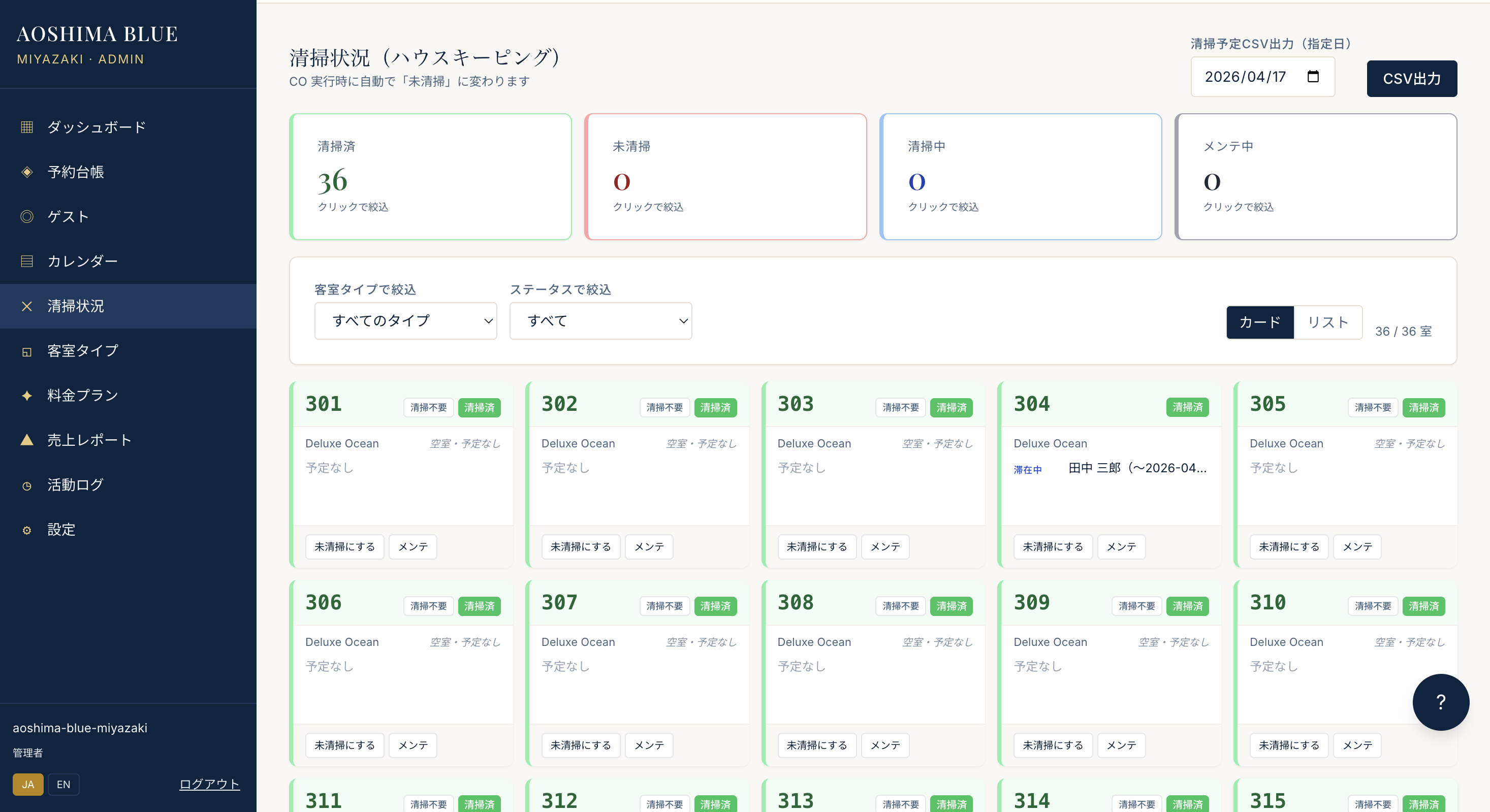Click メンテ button on room 302
This screenshot has height=812, width=1490.
(x=649, y=546)
